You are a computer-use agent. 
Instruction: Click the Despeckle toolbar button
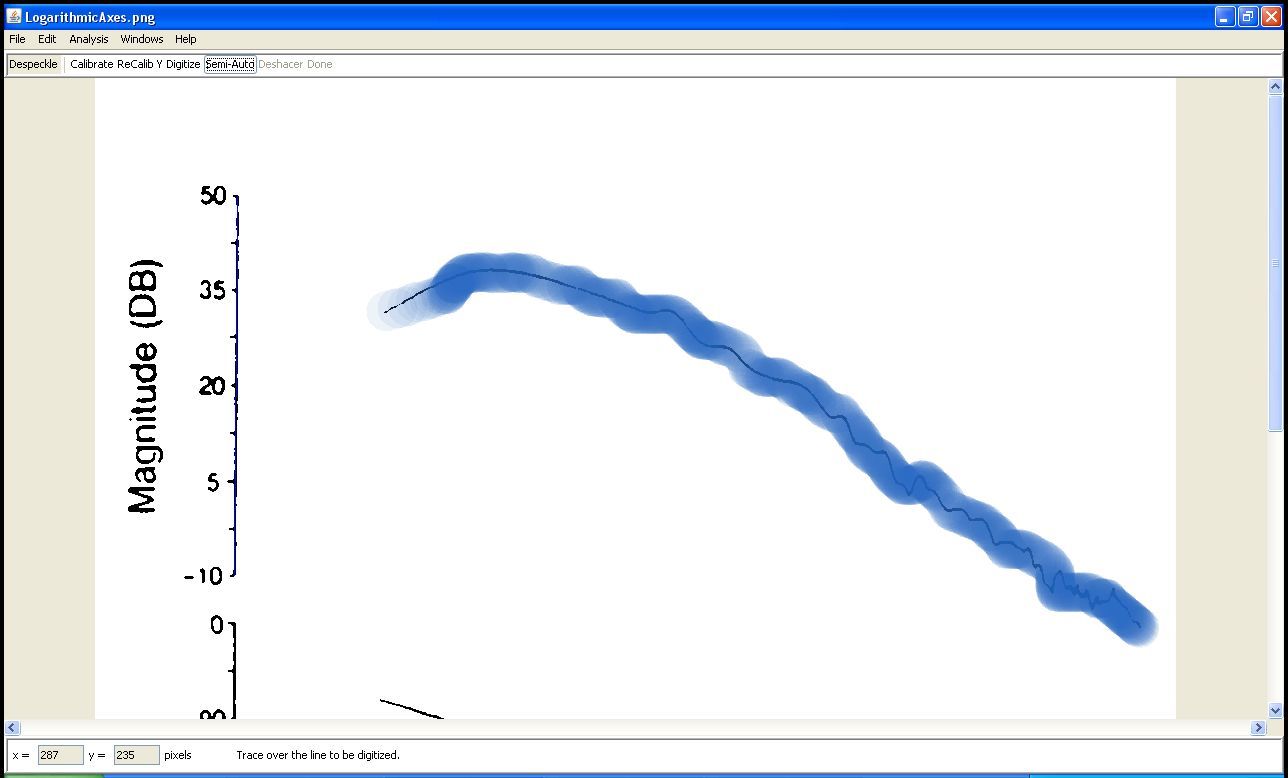point(33,64)
